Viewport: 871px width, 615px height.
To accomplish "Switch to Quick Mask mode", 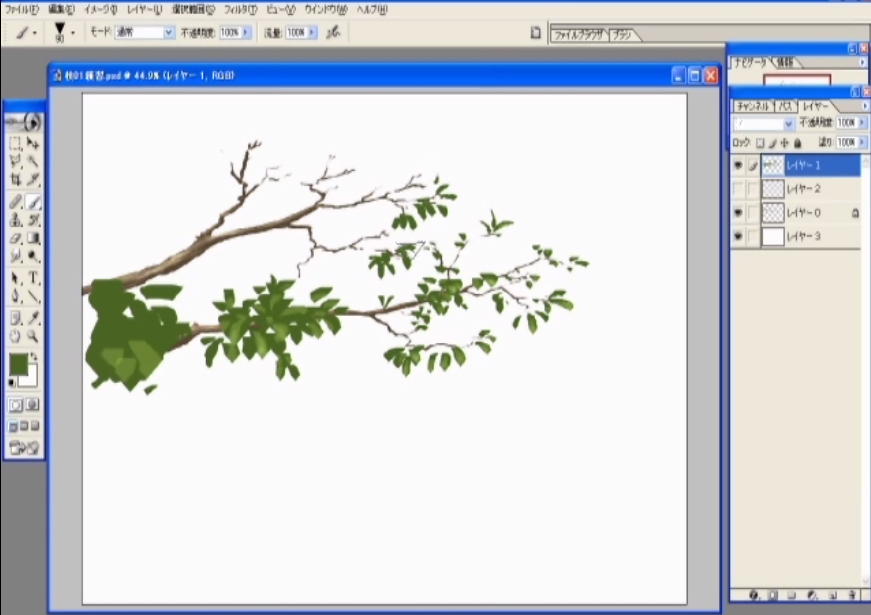I will [x=33, y=405].
